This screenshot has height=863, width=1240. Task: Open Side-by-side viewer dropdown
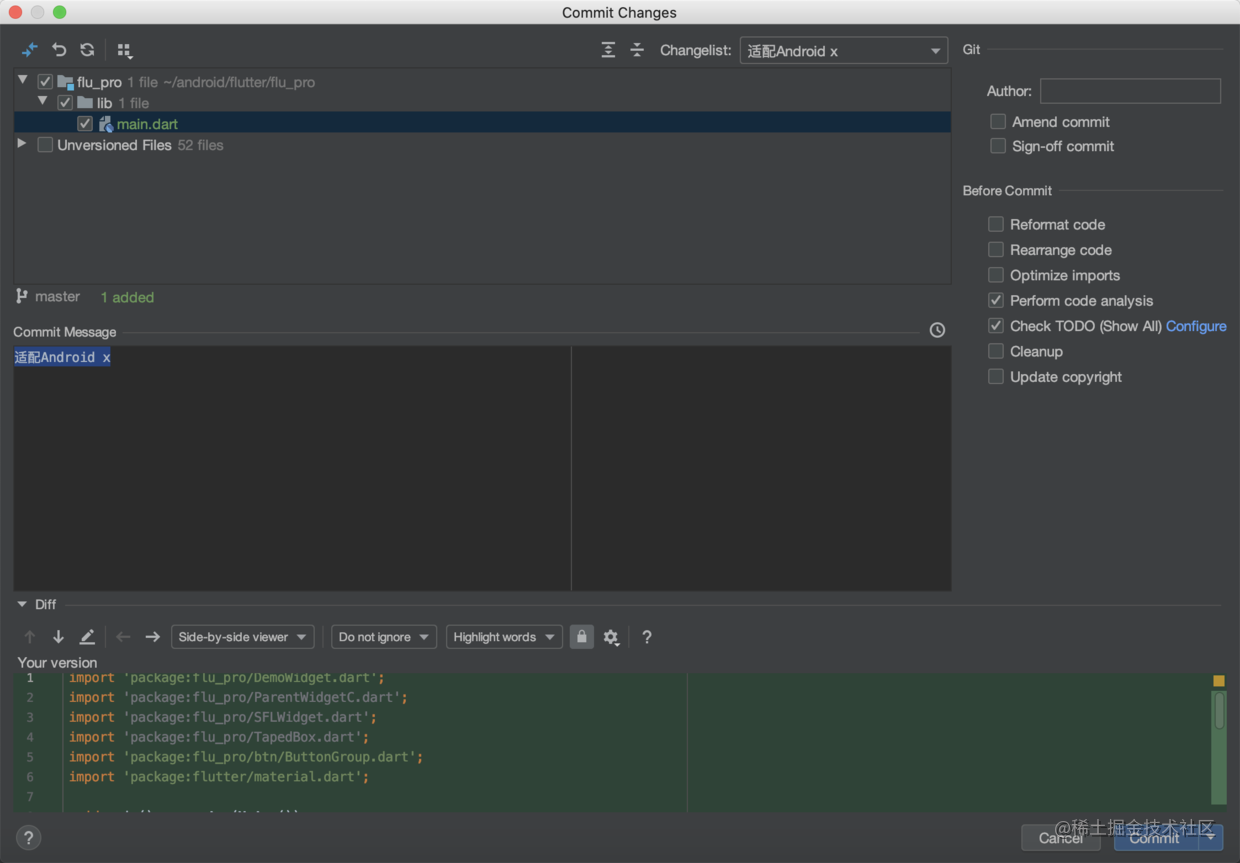pyautogui.click(x=243, y=637)
